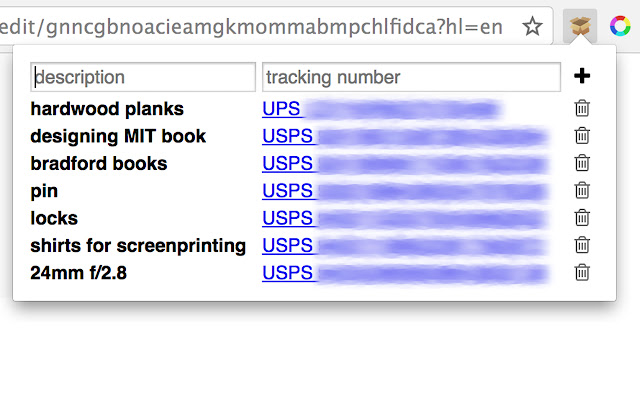Bookmark this page with the star icon
The image size is (640, 400).
click(x=532, y=27)
